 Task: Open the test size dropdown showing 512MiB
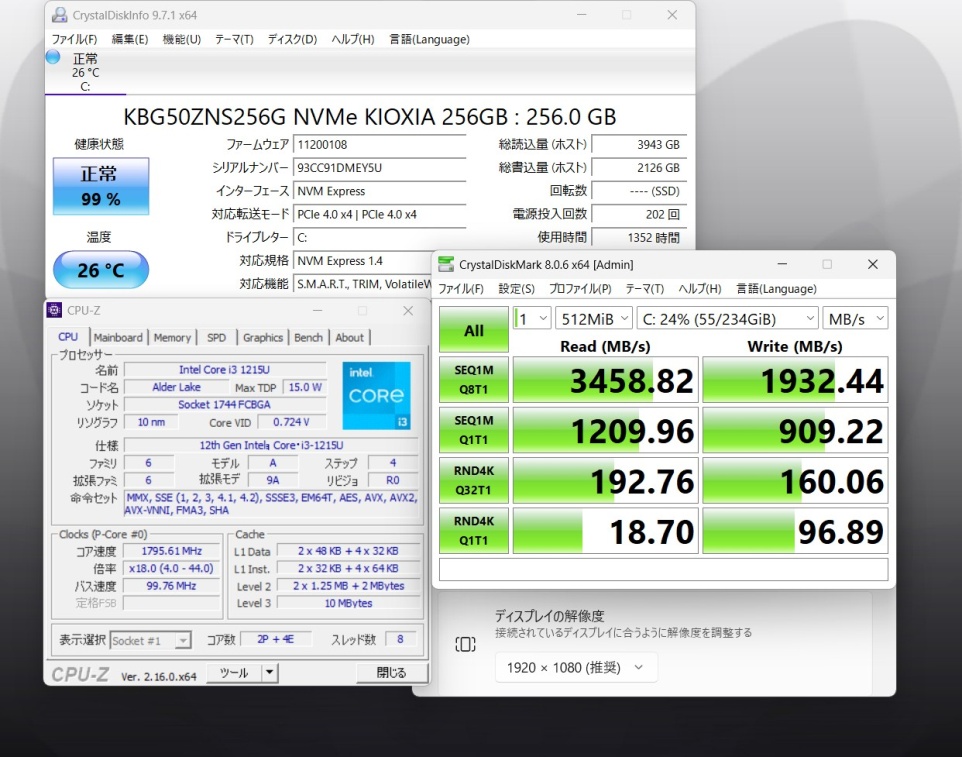point(594,318)
